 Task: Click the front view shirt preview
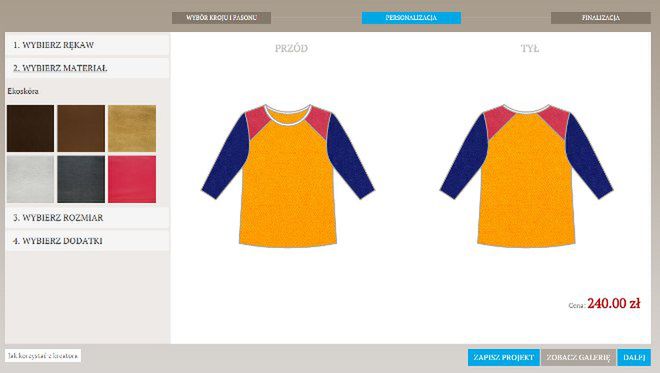click(x=288, y=176)
